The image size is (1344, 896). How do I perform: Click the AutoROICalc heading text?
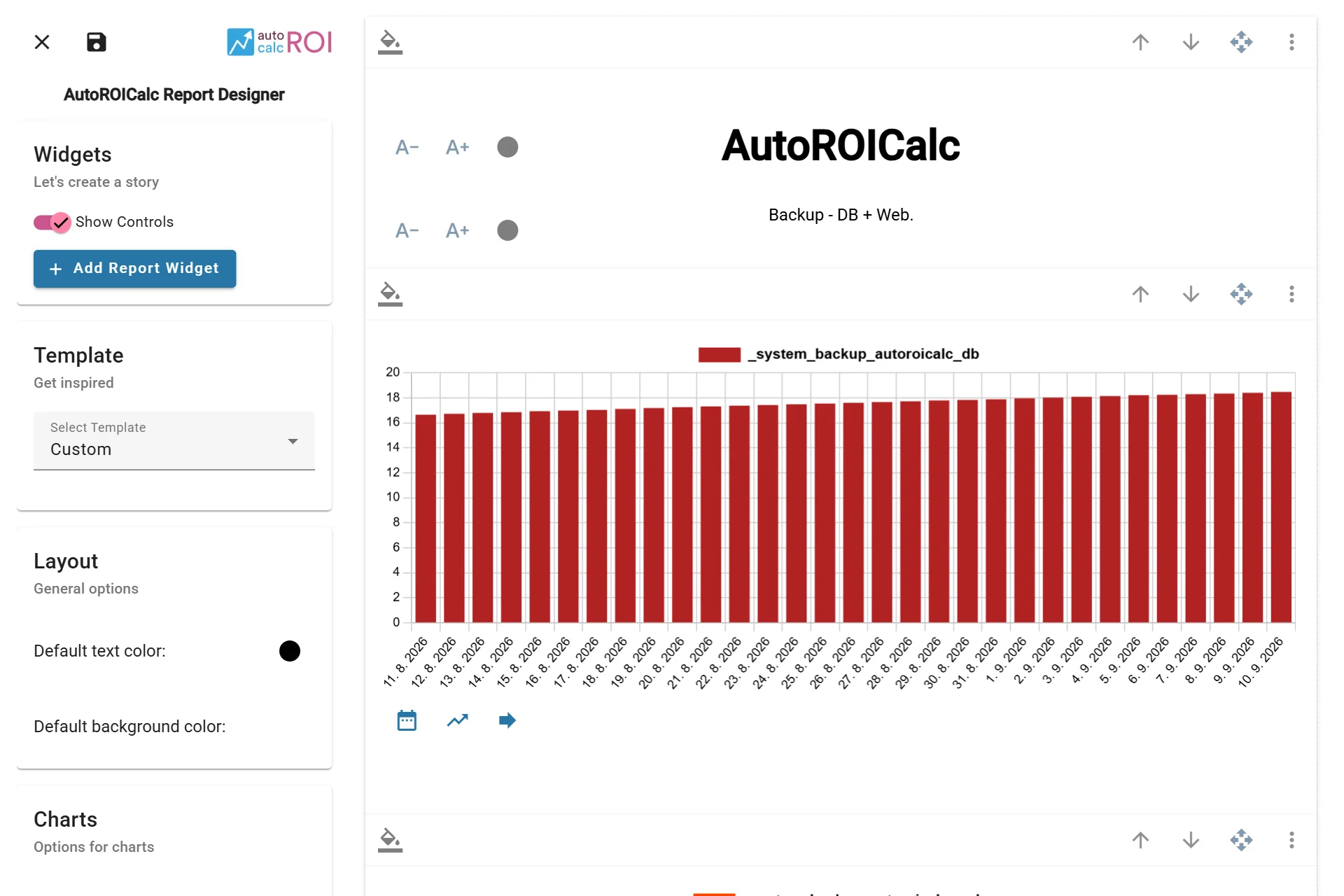(841, 146)
